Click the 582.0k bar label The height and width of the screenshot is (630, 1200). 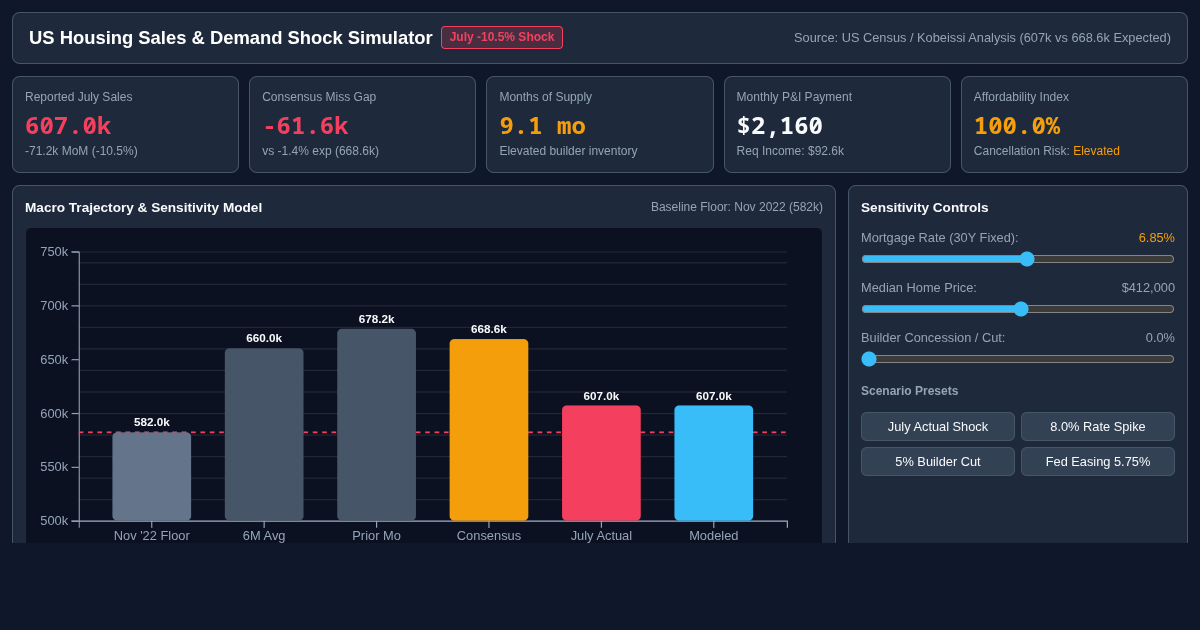coord(152,422)
